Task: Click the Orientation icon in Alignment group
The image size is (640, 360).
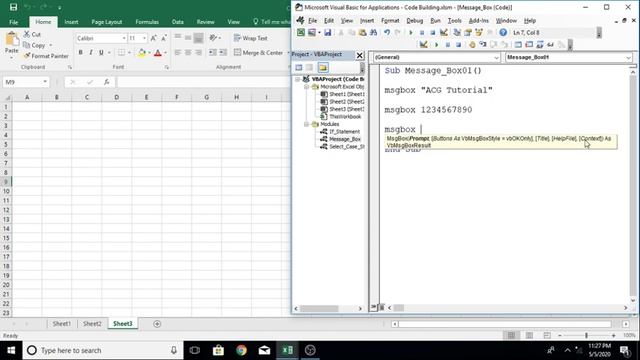Action: (213, 38)
